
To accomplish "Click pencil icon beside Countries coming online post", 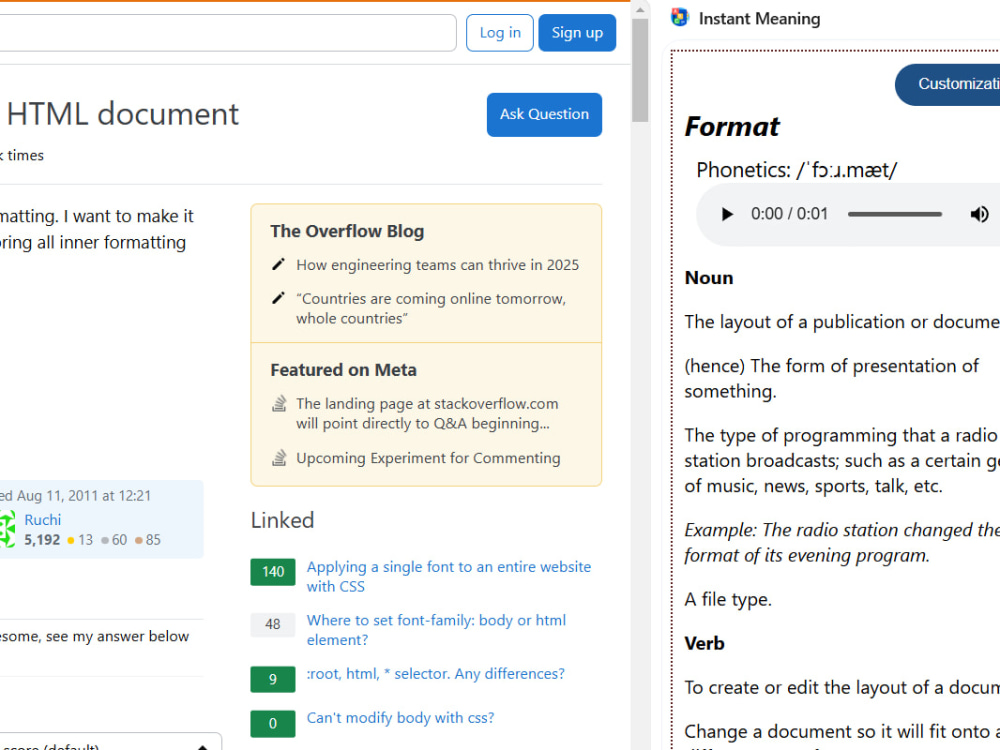I will [278, 298].
